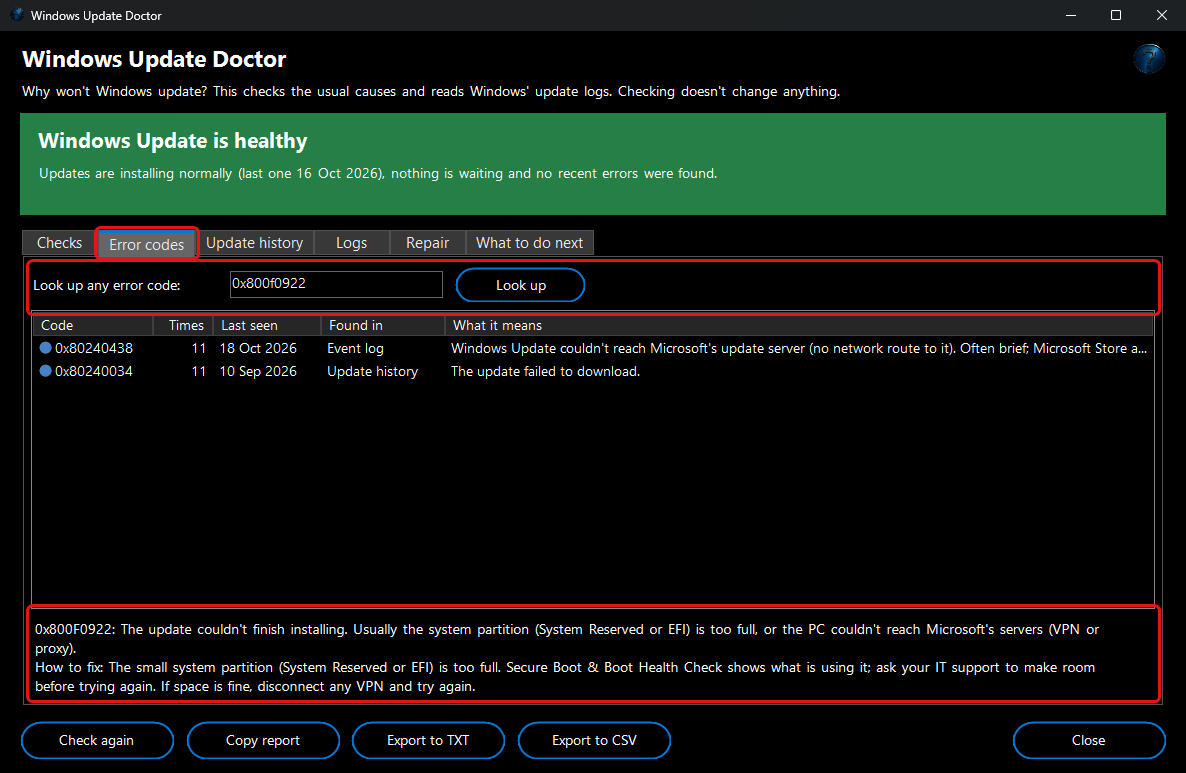The width and height of the screenshot is (1186, 773).
Task: Select the Error codes tab
Action: 147,244
